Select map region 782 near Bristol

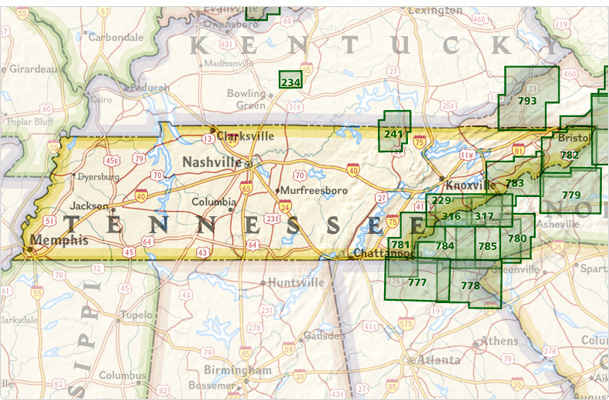click(569, 155)
